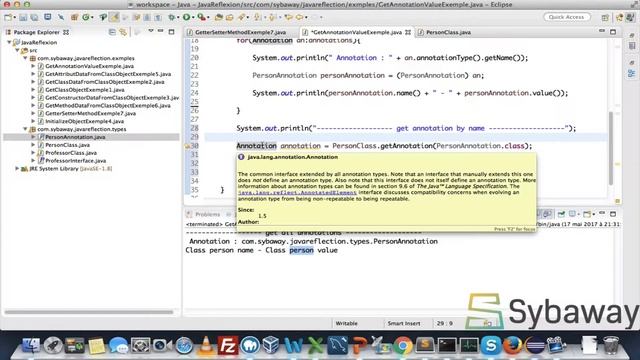The height and width of the screenshot is (360, 640).
Task: Click the Display Selected Console icon
Action: pos(572,214)
